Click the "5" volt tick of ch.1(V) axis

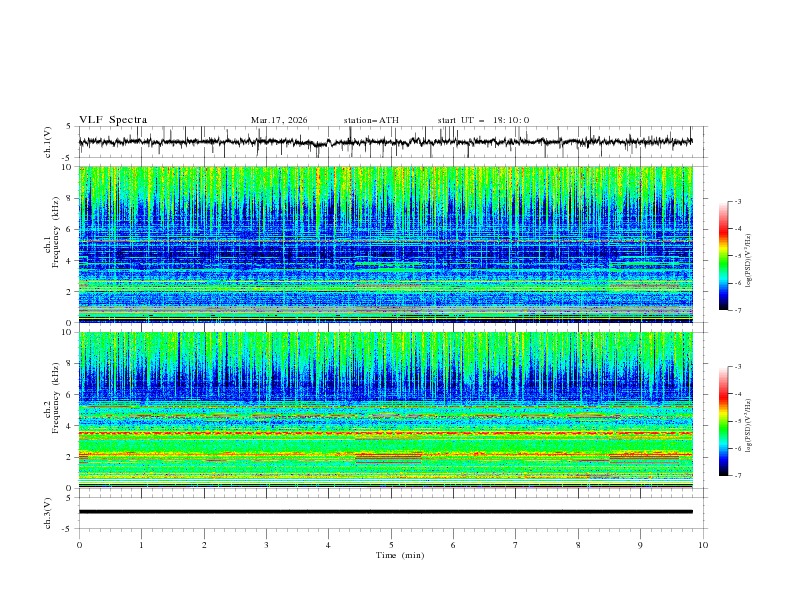pos(69,127)
